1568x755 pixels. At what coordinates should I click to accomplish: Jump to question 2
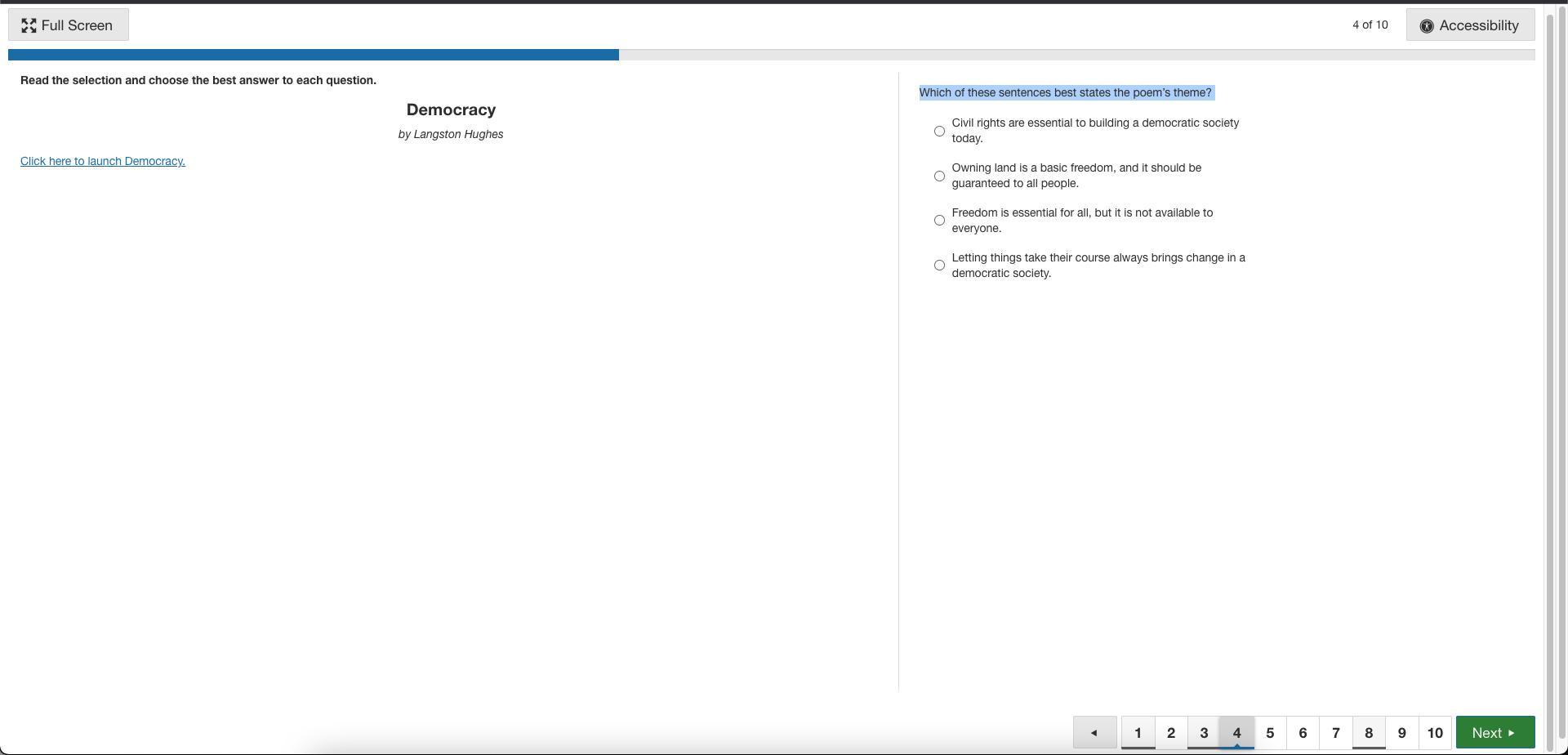1171,732
